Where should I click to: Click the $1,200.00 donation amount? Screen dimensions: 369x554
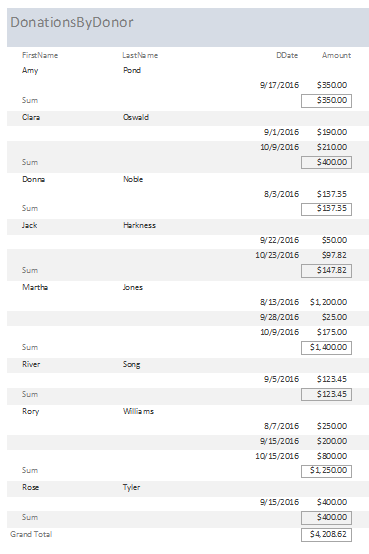(328, 302)
